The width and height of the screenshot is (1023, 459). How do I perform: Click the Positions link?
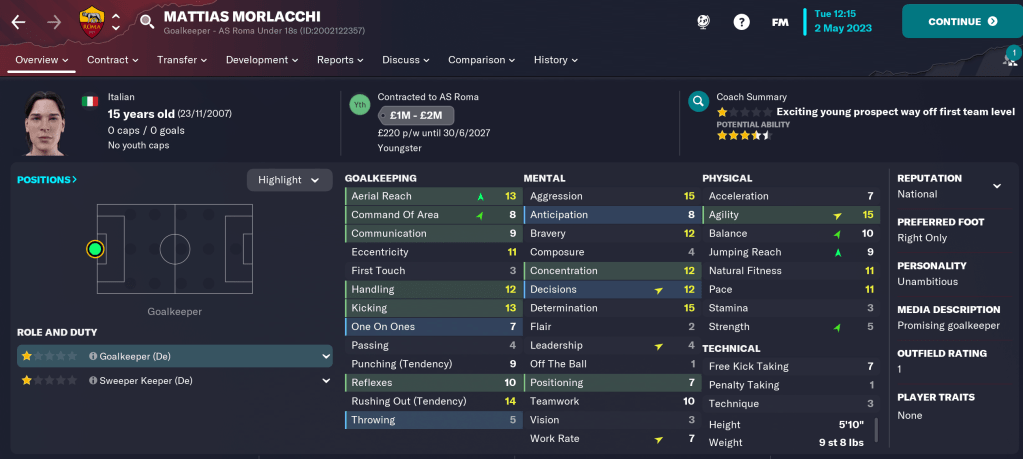47,180
